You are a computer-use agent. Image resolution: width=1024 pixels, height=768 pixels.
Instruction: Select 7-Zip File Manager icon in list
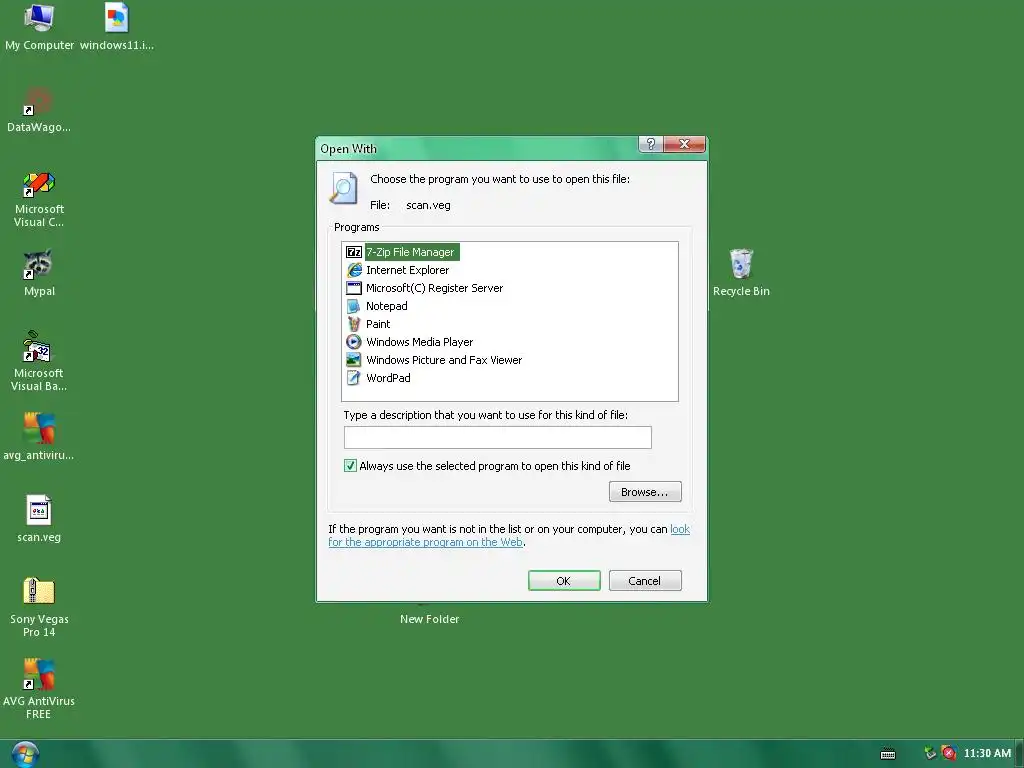353,252
